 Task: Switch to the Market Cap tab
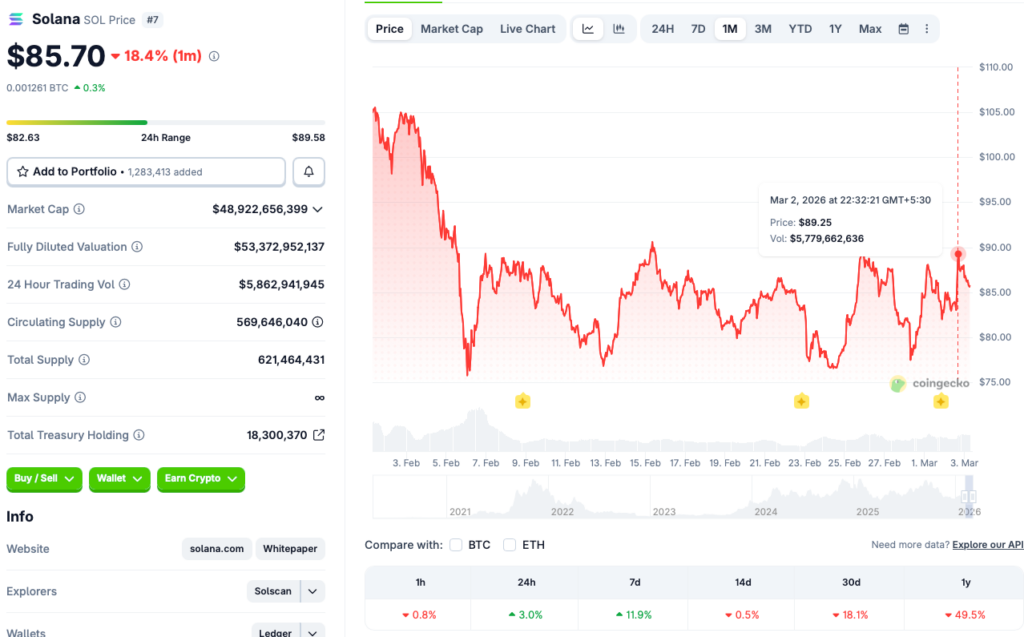coord(451,29)
